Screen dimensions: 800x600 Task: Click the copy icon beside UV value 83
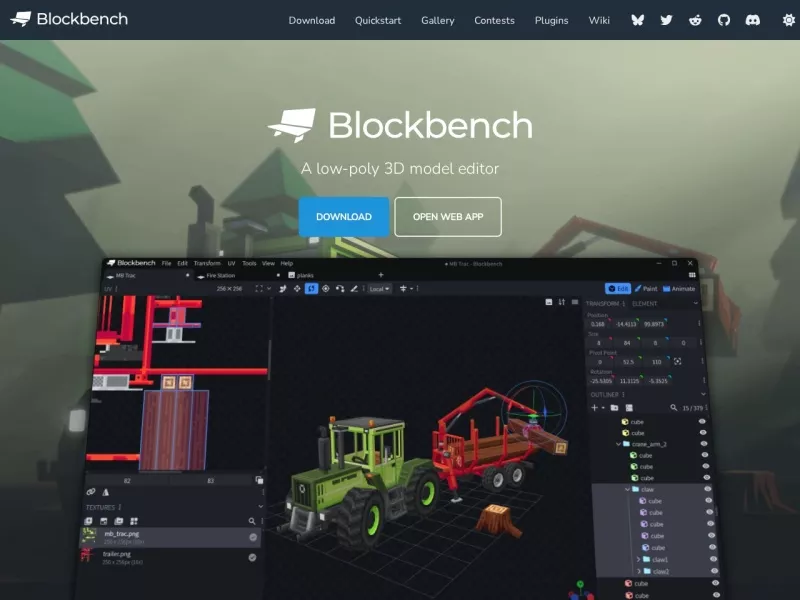point(259,480)
